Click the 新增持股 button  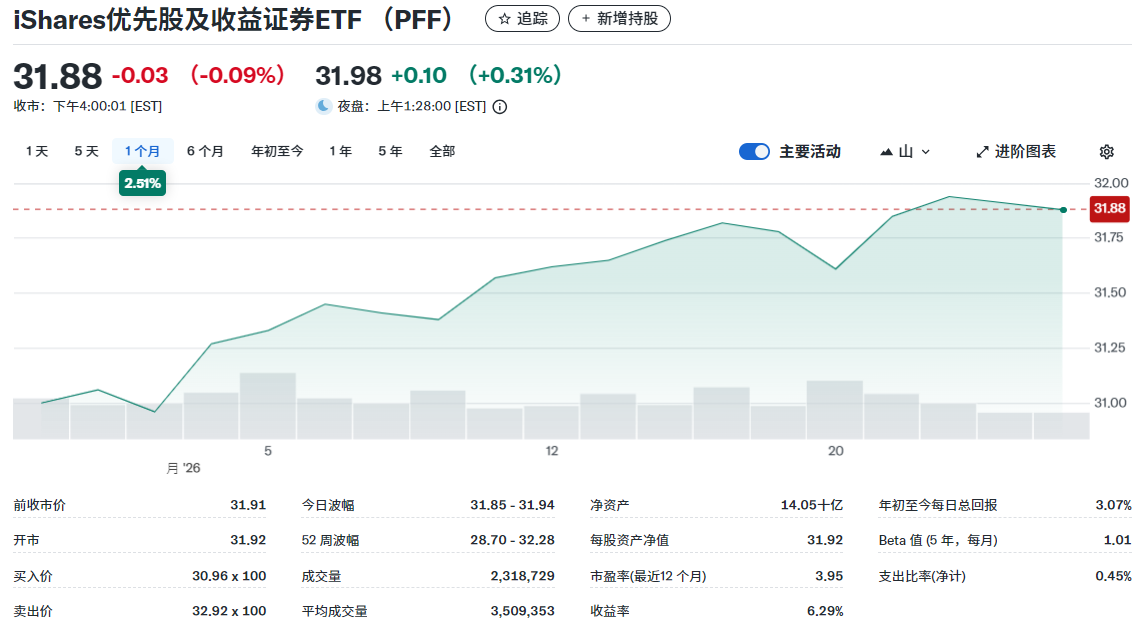point(619,18)
